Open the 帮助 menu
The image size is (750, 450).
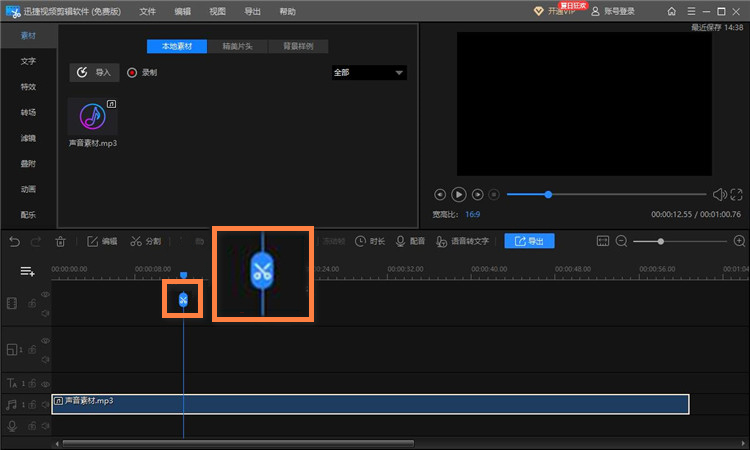(x=287, y=11)
